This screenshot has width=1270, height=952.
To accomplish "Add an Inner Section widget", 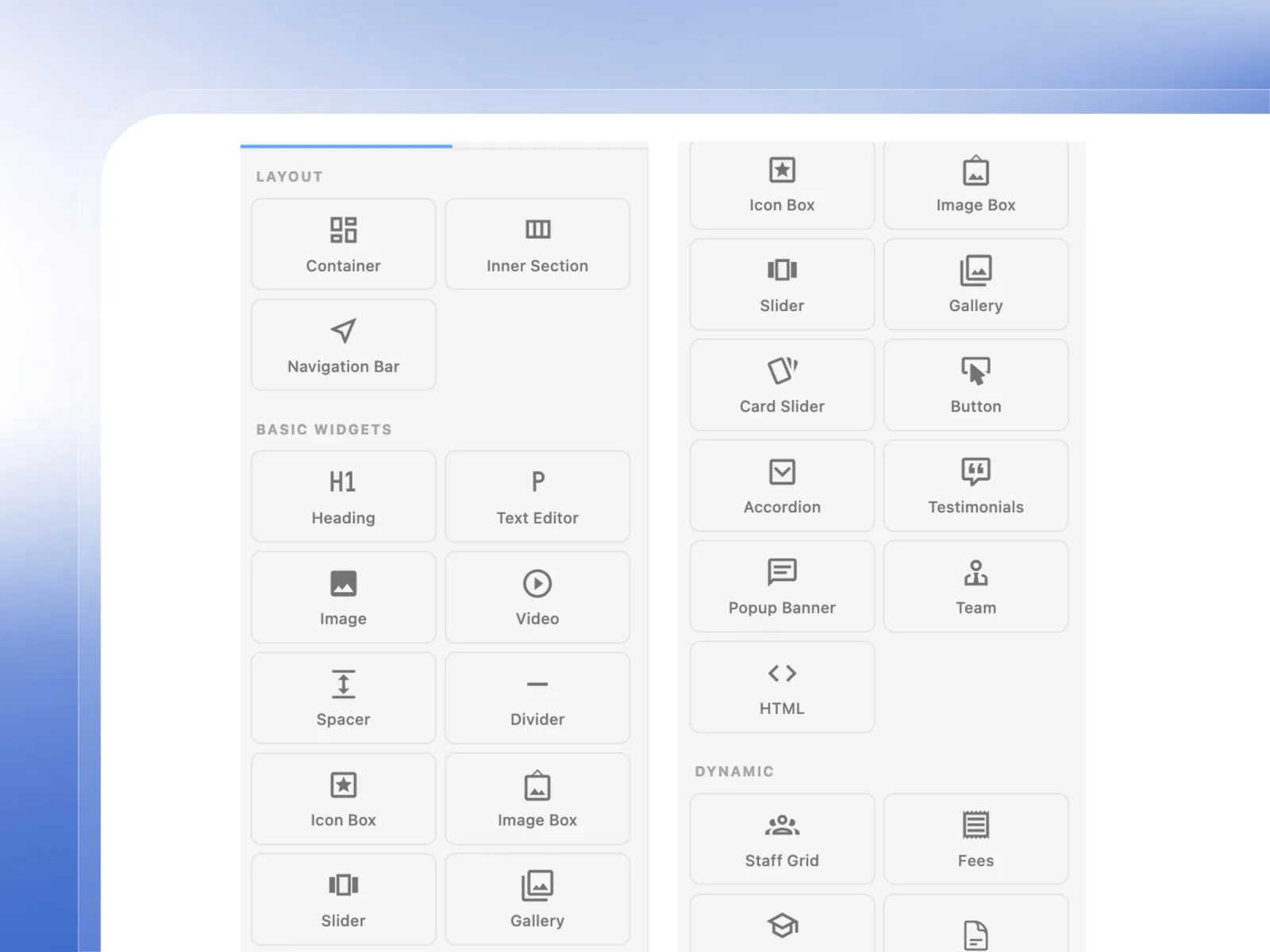I will tap(537, 244).
